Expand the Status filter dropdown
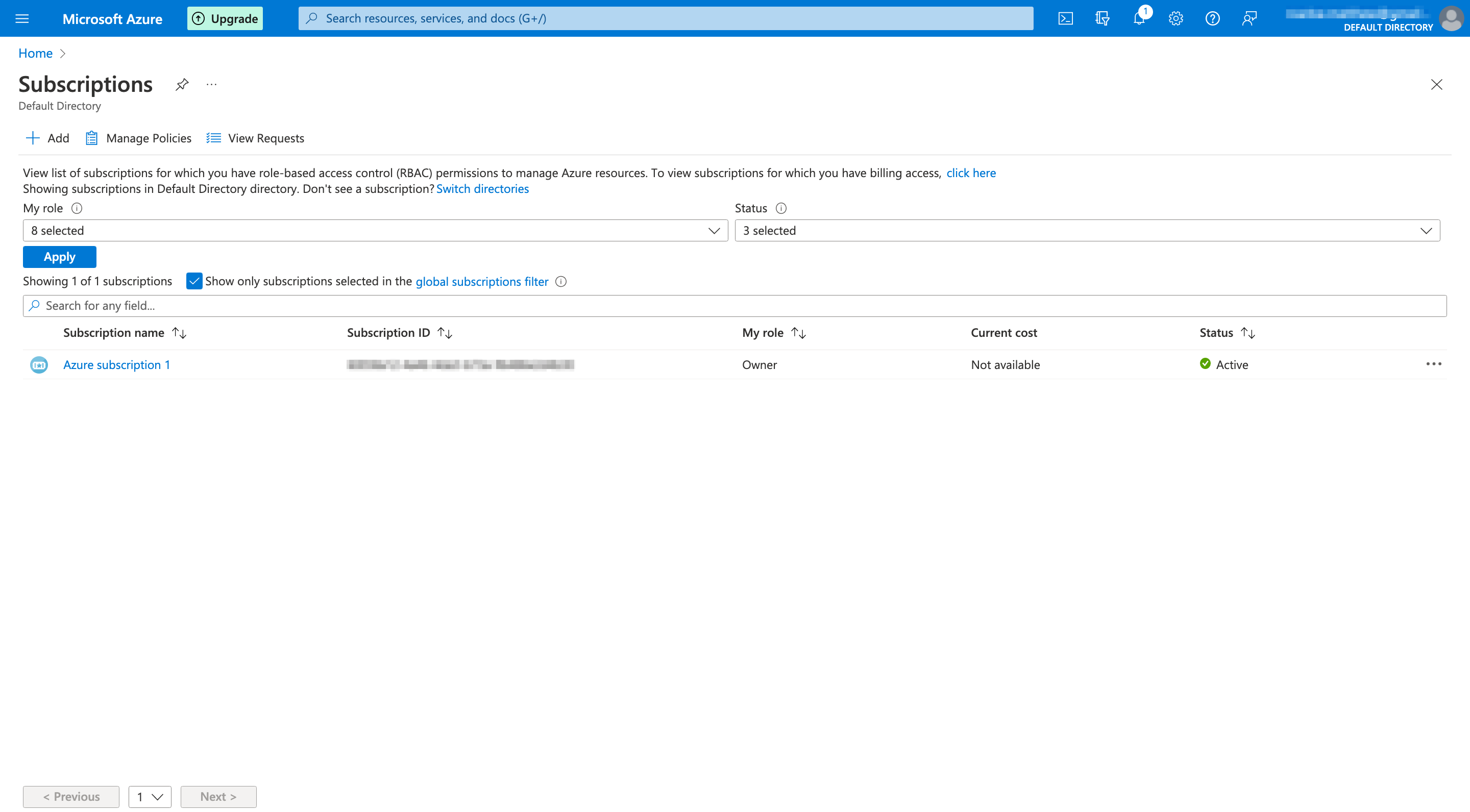1470x812 pixels. coord(1087,231)
